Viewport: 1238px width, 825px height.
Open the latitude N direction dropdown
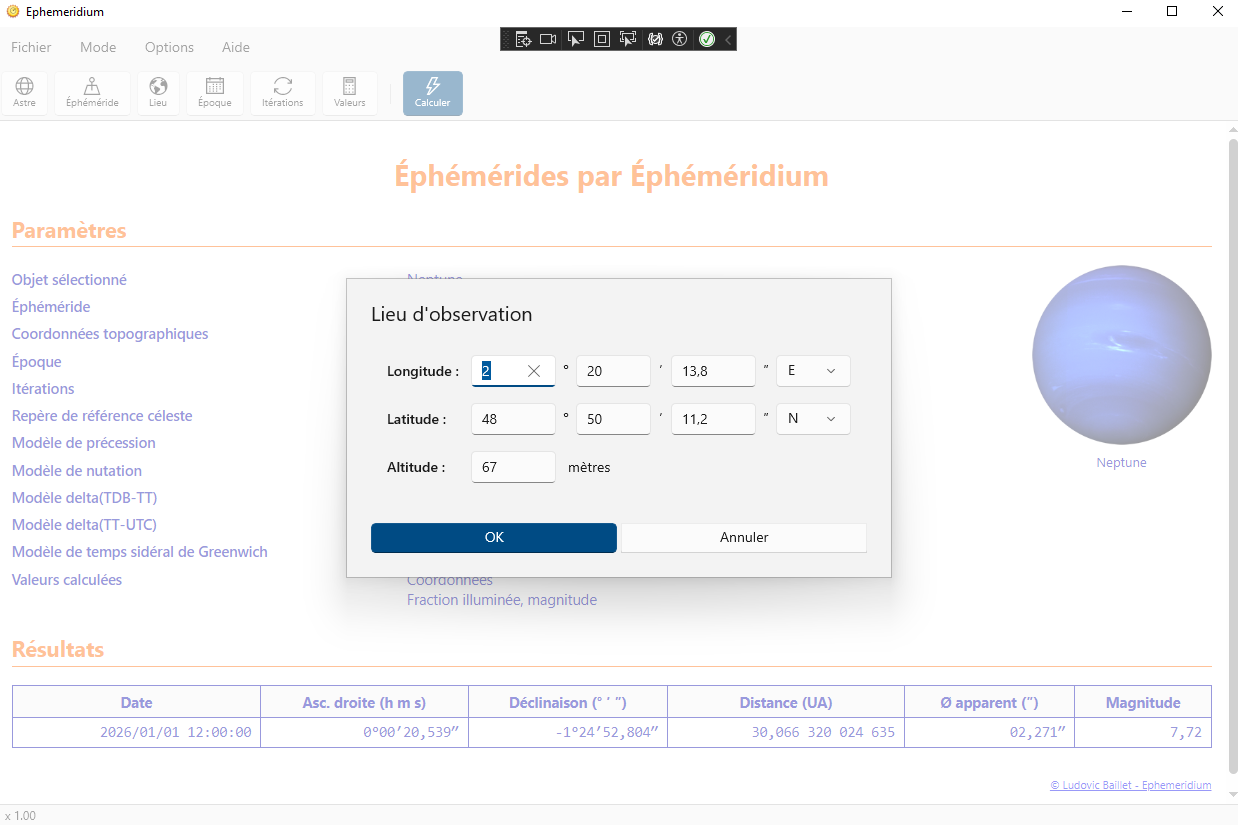[x=813, y=419]
